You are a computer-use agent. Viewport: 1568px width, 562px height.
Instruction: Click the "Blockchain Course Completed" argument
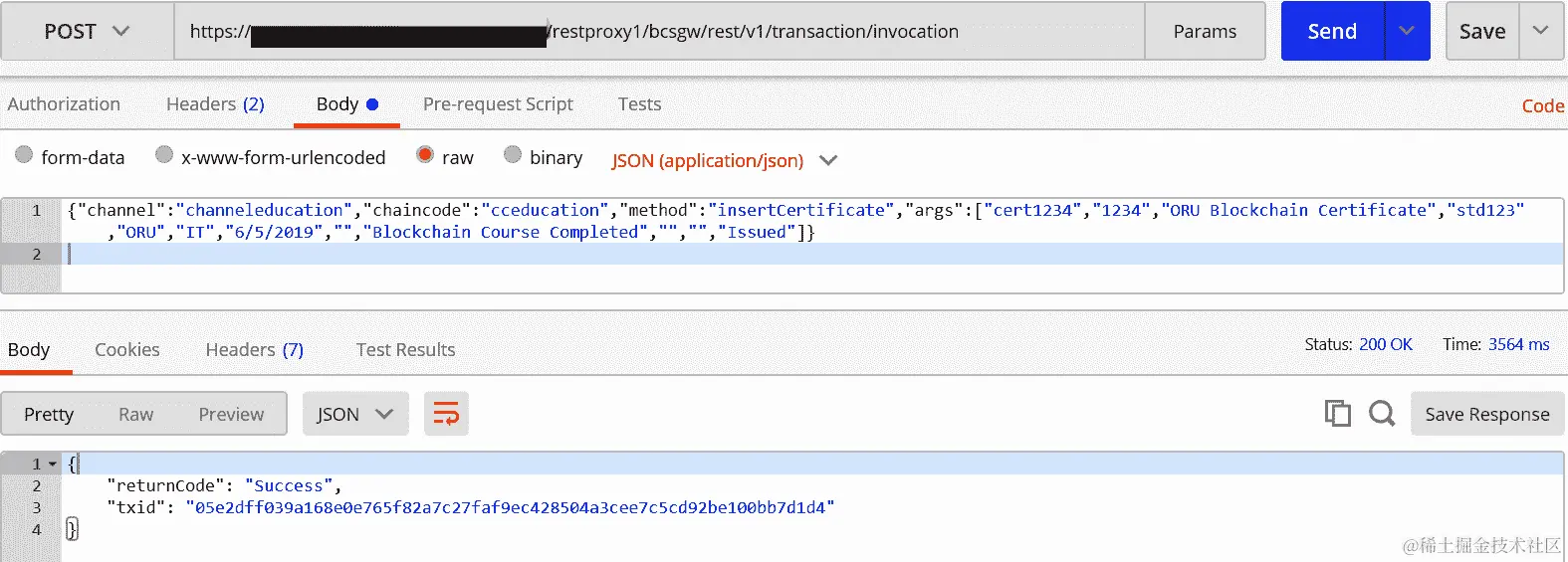[506, 232]
